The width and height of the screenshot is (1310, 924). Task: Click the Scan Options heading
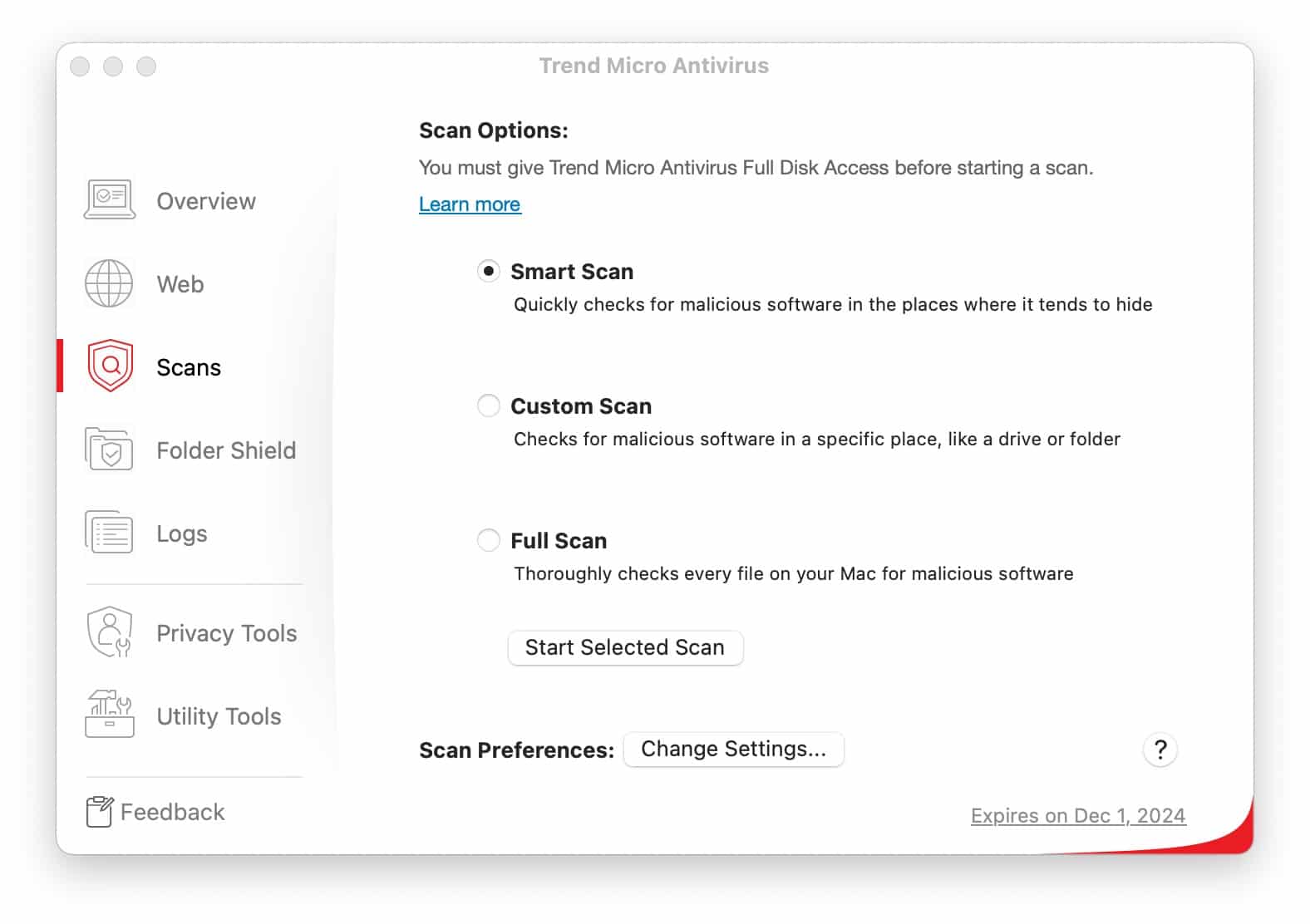(x=494, y=130)
